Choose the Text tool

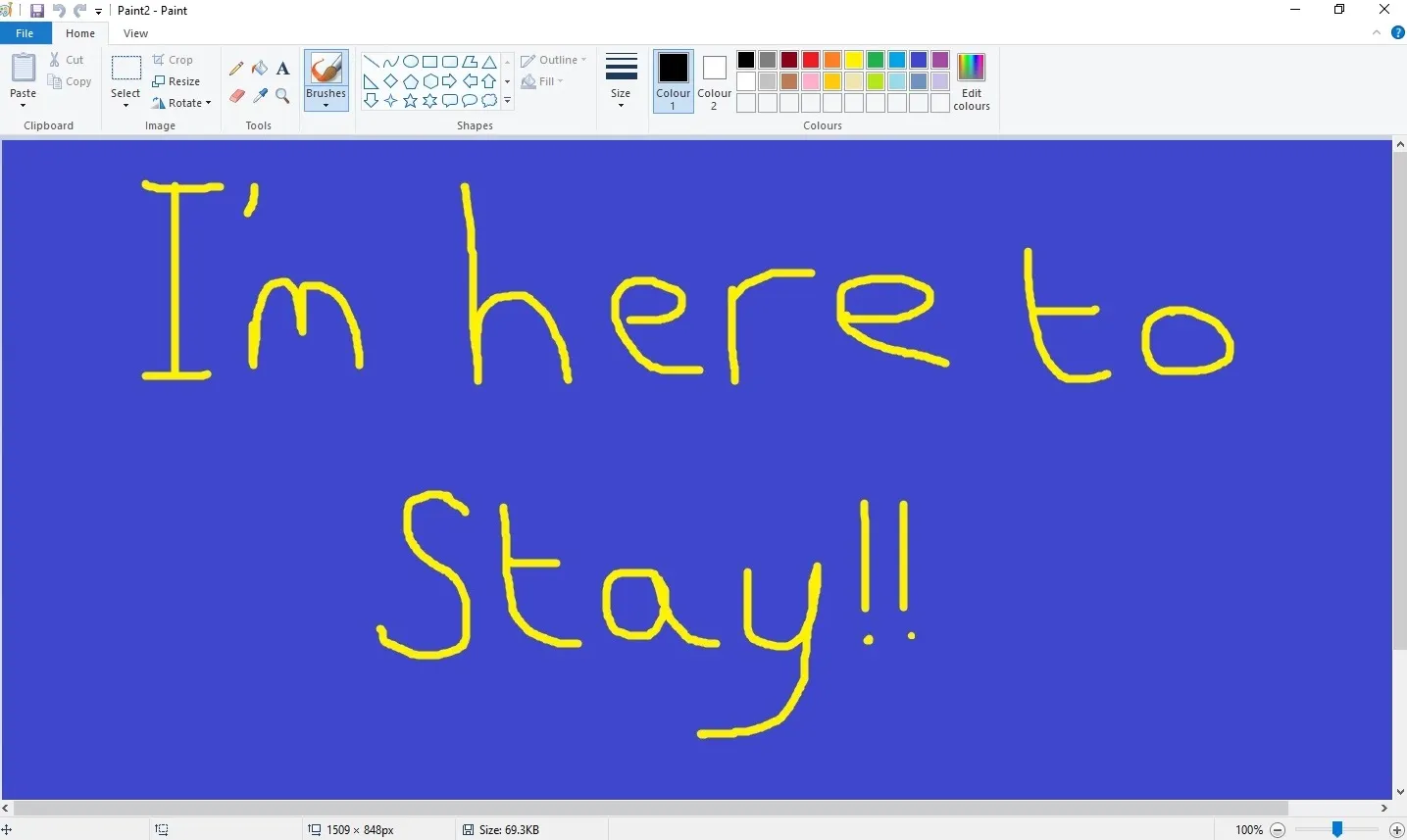coord(283,69)
